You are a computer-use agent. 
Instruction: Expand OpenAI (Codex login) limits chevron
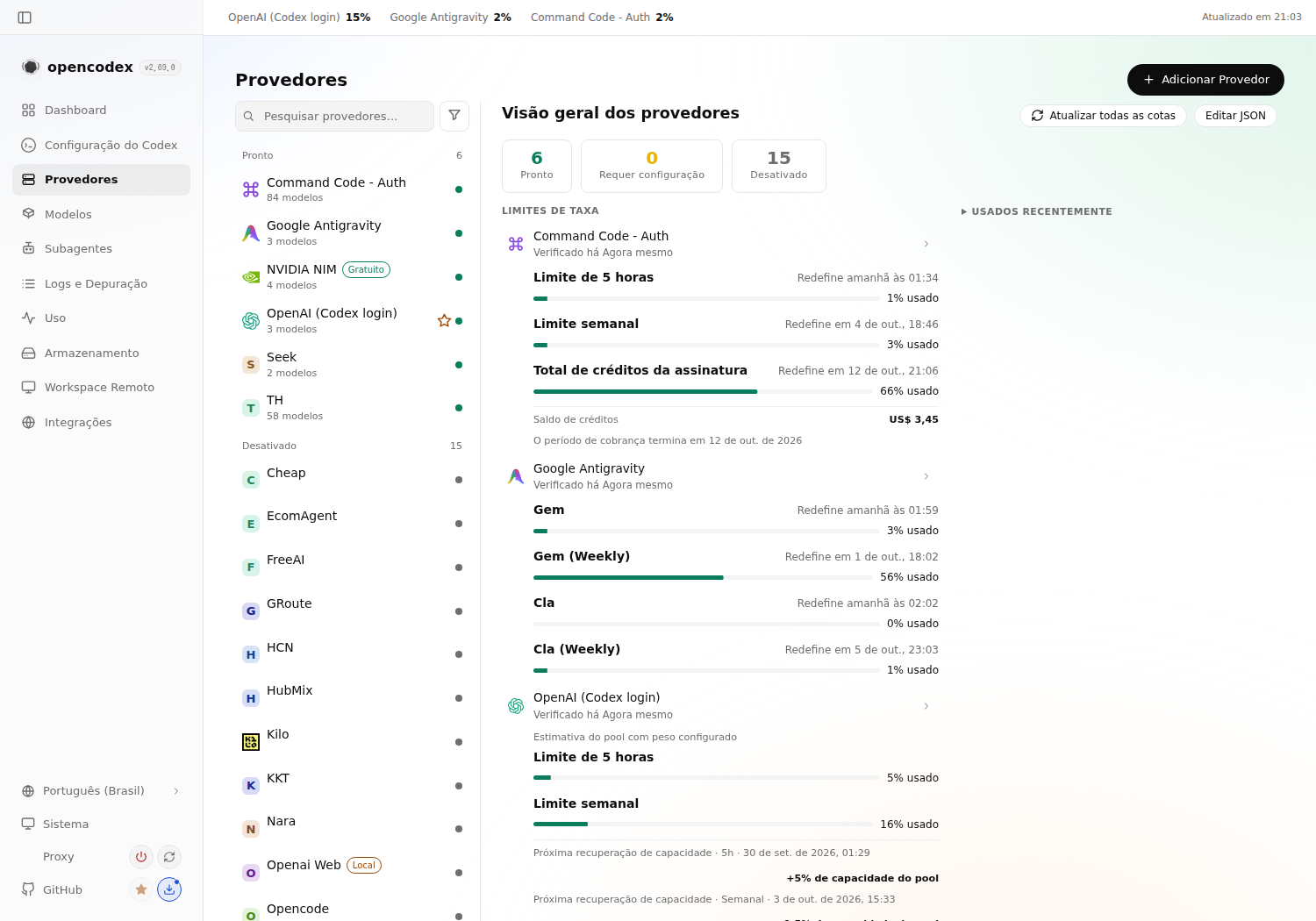point(926,706)
